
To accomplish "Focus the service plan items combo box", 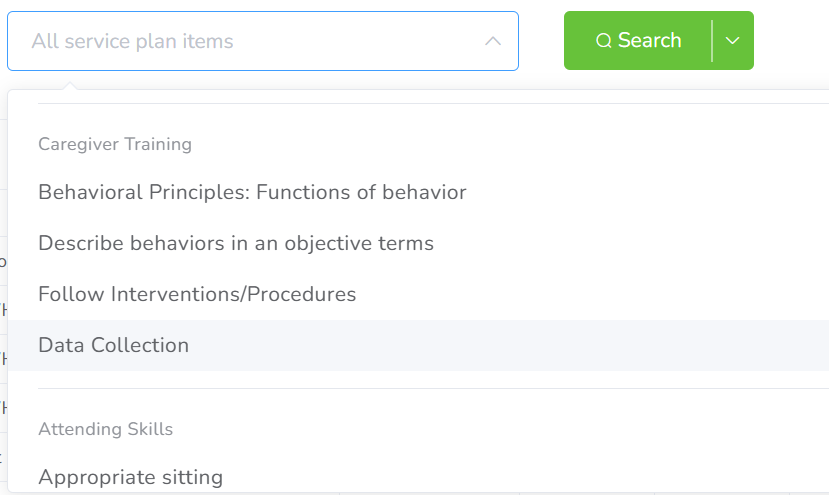I will coord(240,41).
